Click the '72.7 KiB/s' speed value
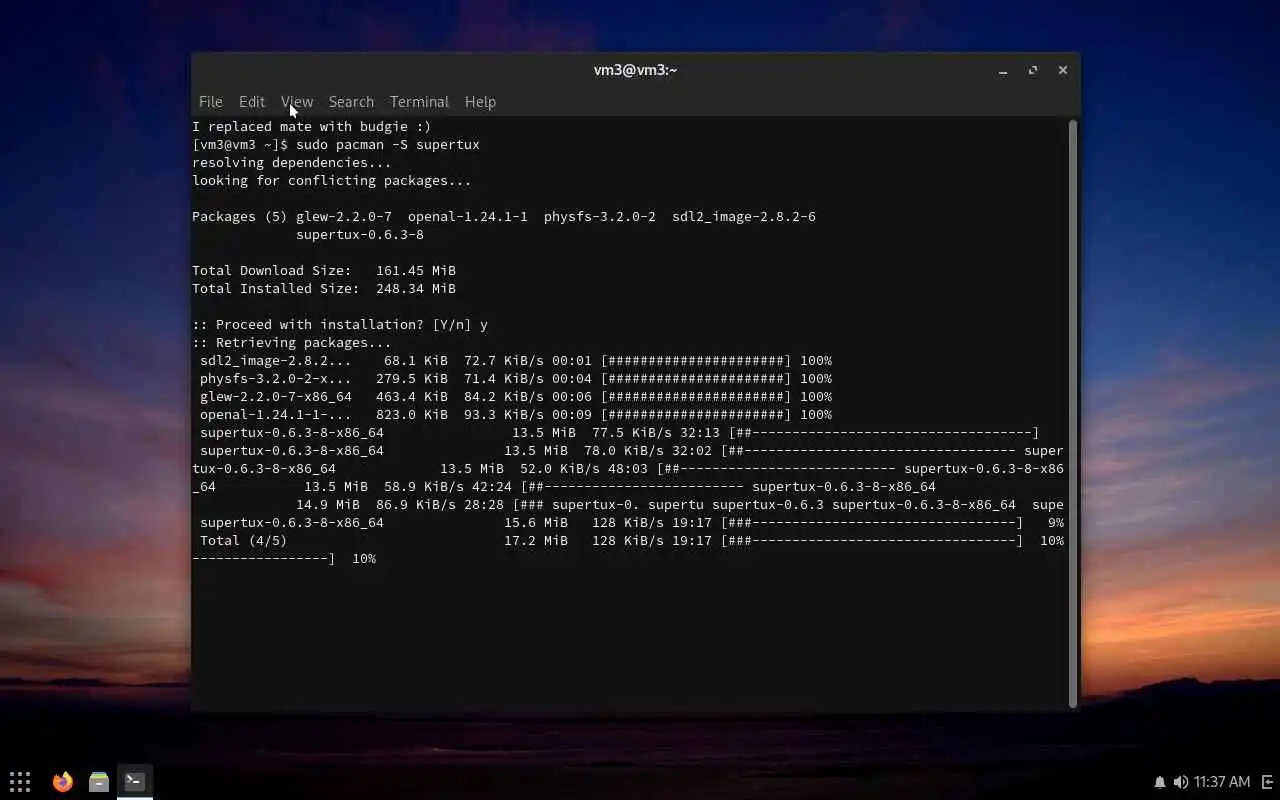Image resolution: width=1280 pixels, height=800 pixels. click(x=504, y=361)
